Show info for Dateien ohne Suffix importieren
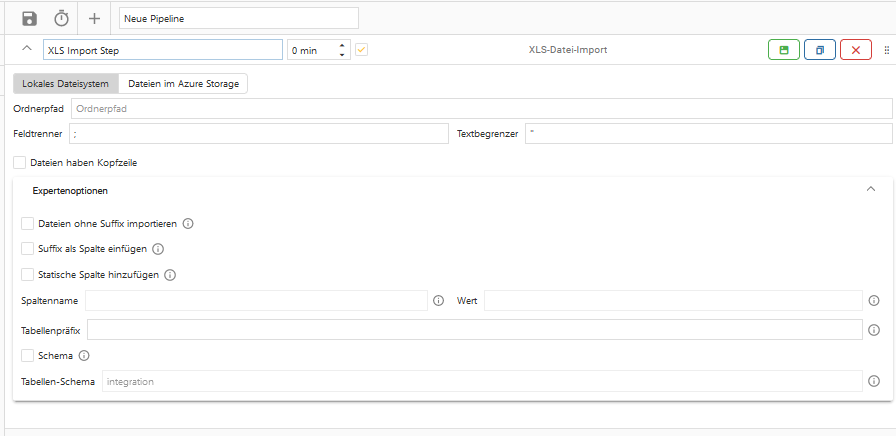896x436 pixels. [x=187, y=223]
